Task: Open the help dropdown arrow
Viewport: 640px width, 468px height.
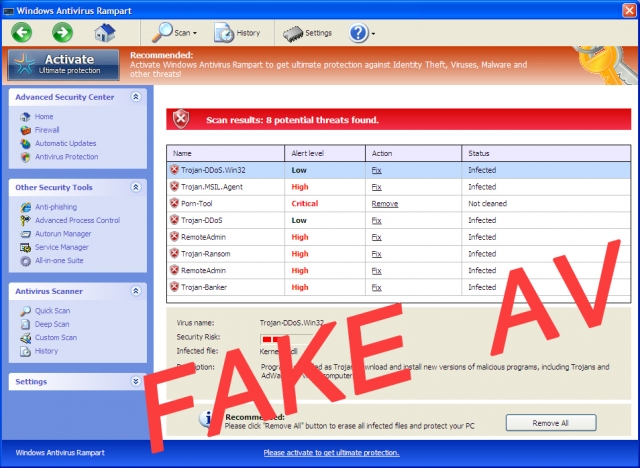Action: [373, 33]
